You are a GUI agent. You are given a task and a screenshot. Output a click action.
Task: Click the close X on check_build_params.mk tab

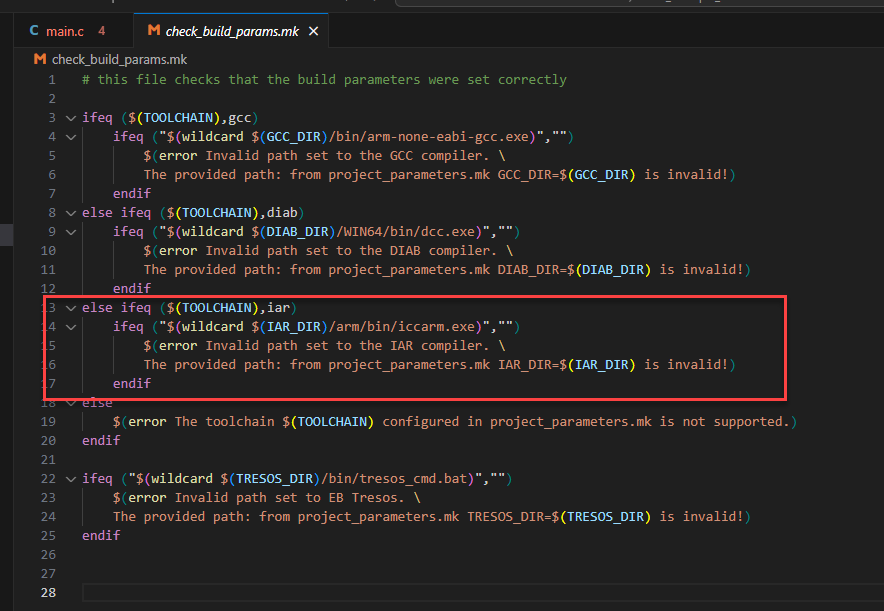[313, 31]
